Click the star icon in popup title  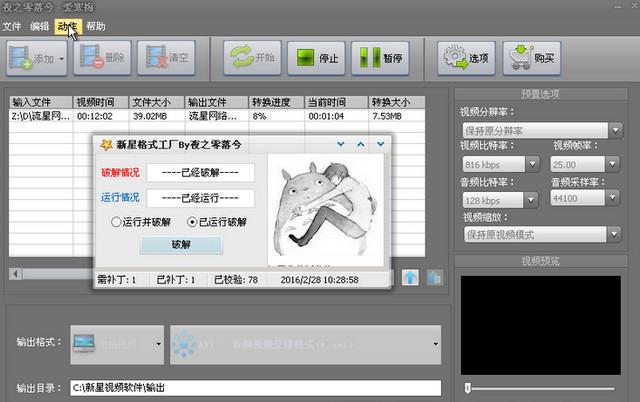107,144
